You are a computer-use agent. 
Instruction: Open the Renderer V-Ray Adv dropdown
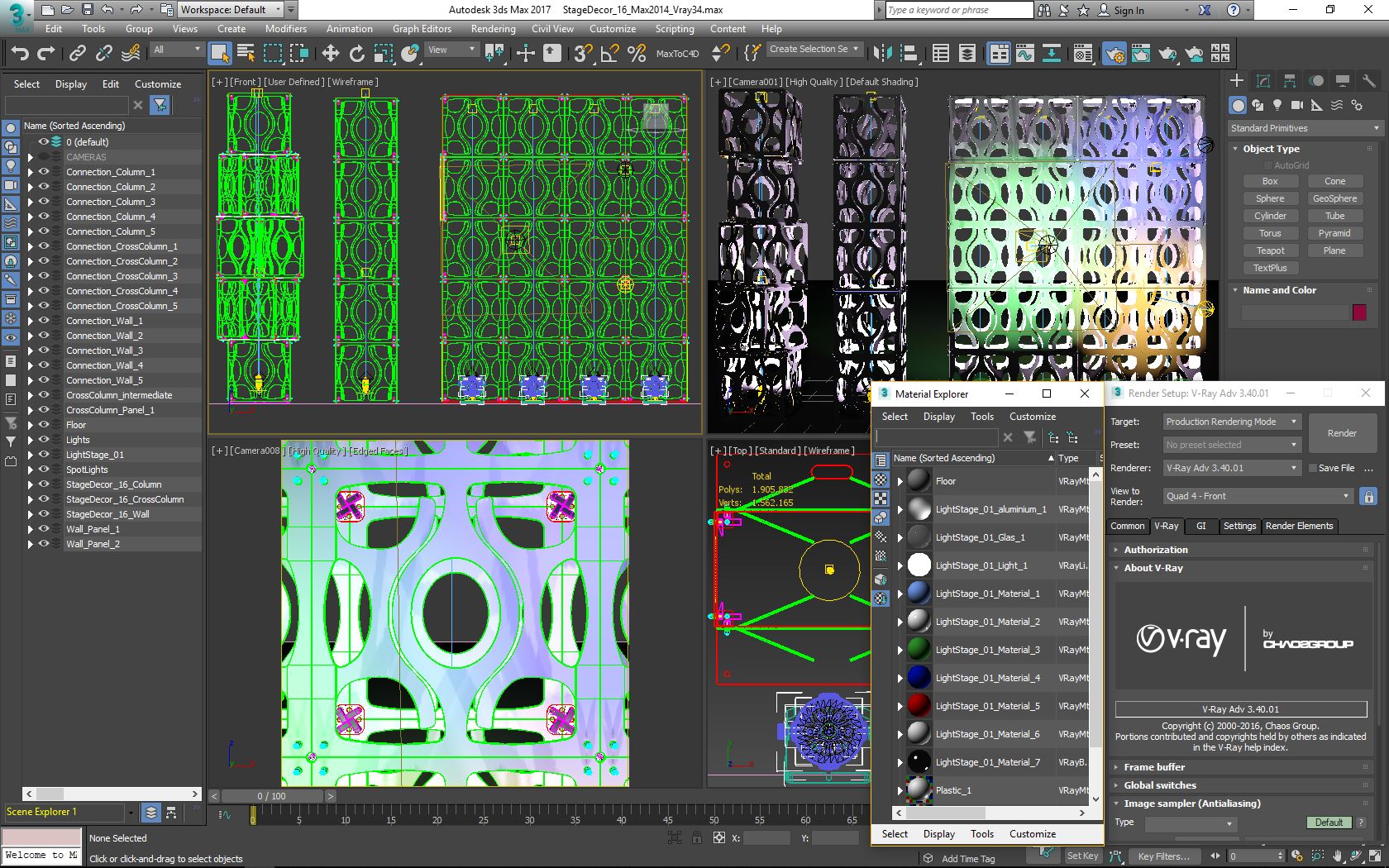pos(1231,468)
